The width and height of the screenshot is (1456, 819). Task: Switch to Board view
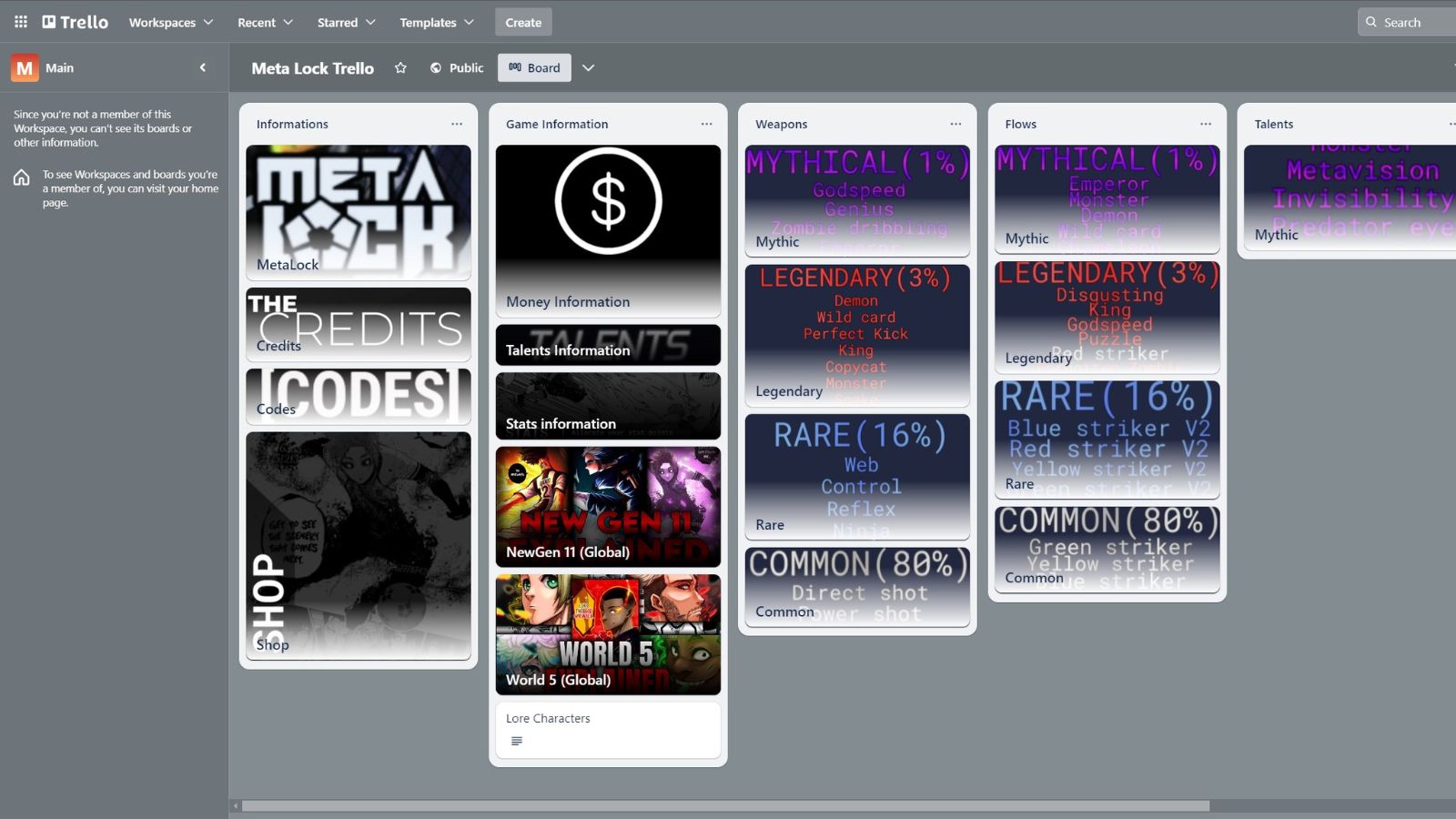click(x=534, y=67)
